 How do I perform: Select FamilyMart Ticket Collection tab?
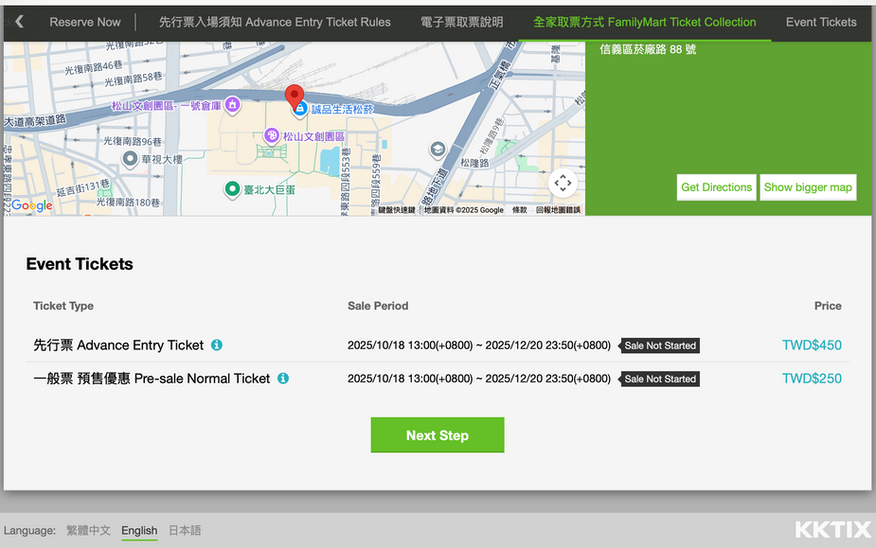[x=644, y=22]
